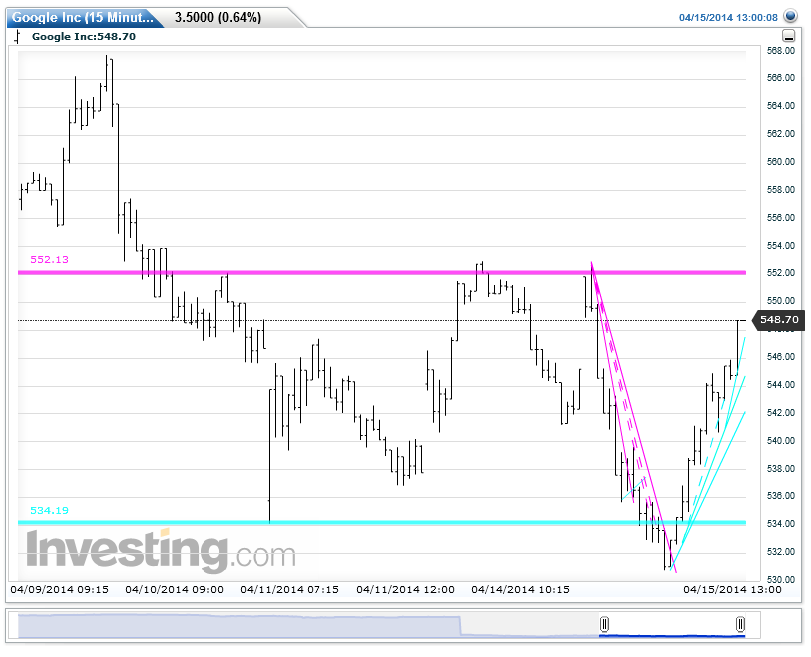Click the right range slider handle

pos(740,624)
